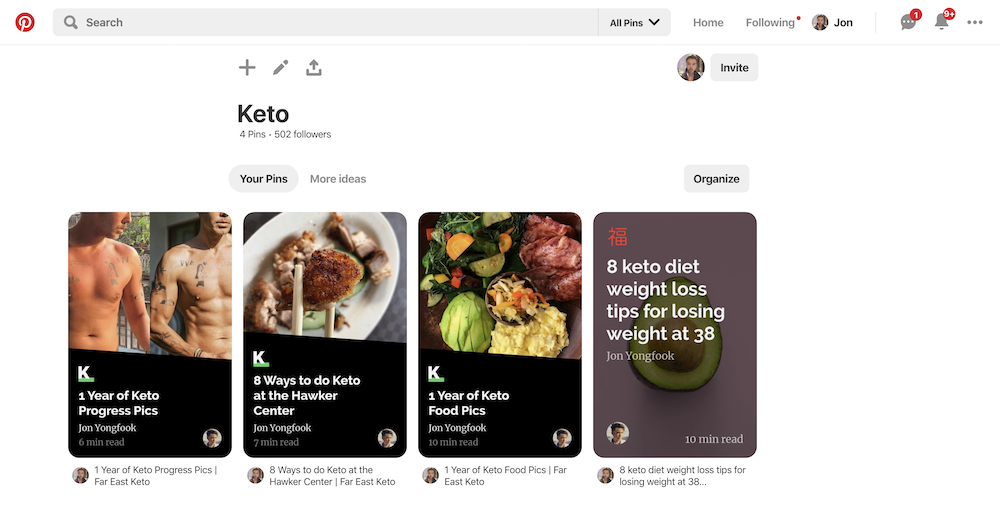Go to the Home link

708,22
